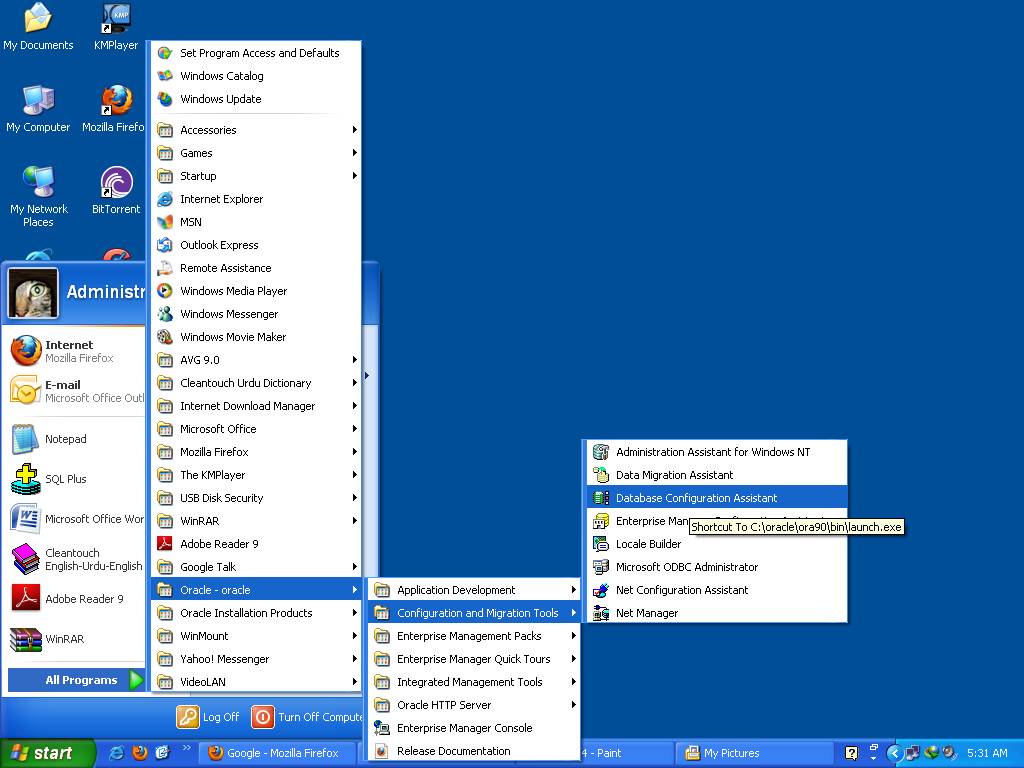Open Yahoo! Messenger menu entry
The height and width of the screenshot is (768, 1024).
coord(256,659)
